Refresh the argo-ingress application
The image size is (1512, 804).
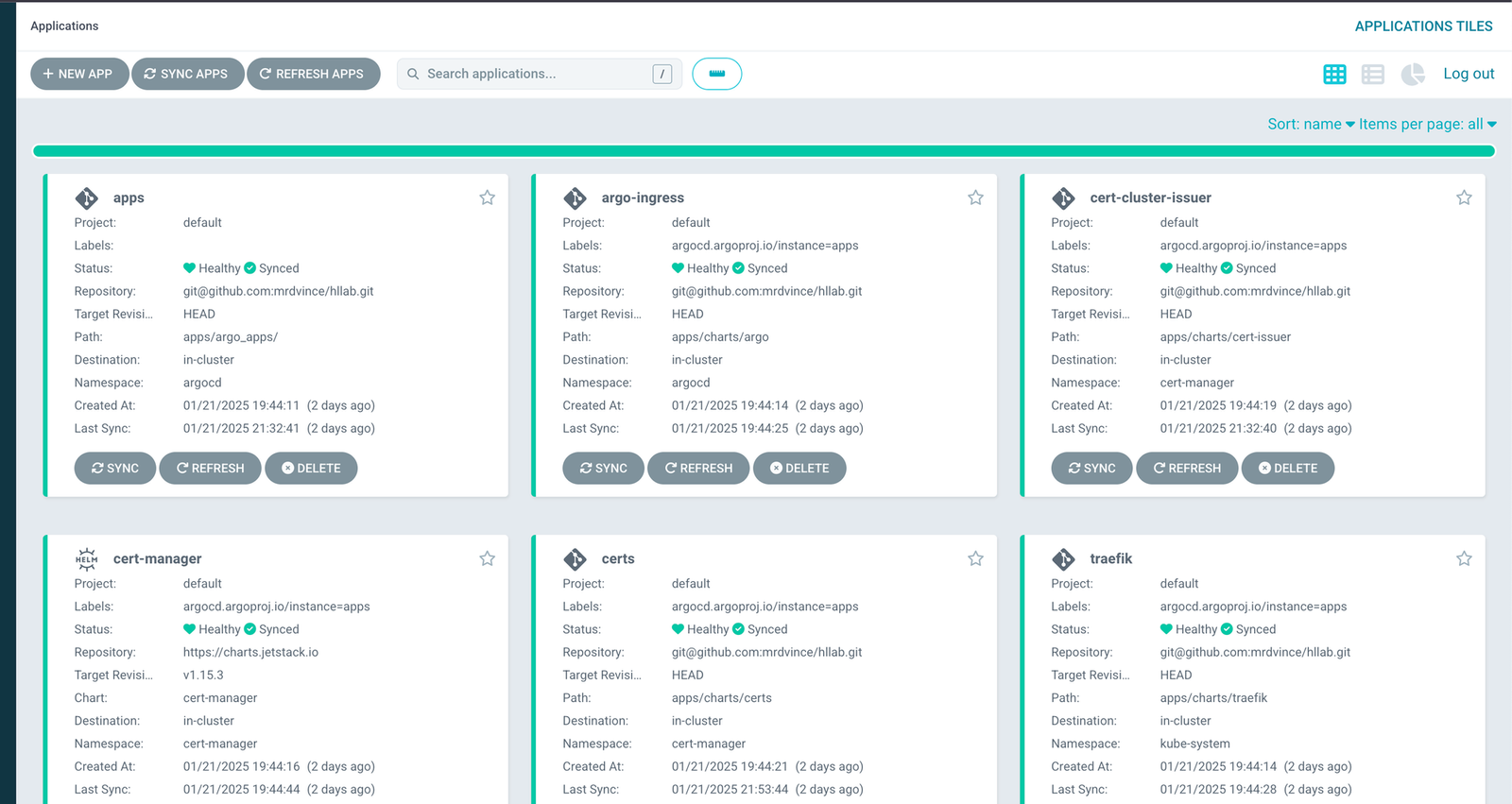tap(698, 468)
